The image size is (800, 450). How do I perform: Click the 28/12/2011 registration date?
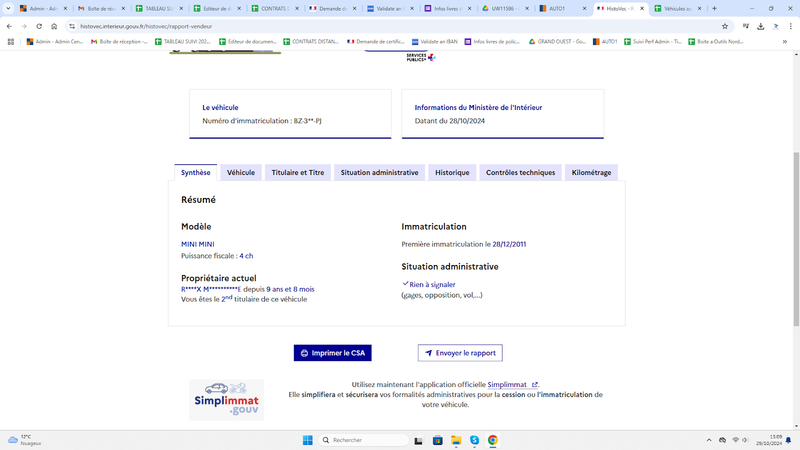509,244
